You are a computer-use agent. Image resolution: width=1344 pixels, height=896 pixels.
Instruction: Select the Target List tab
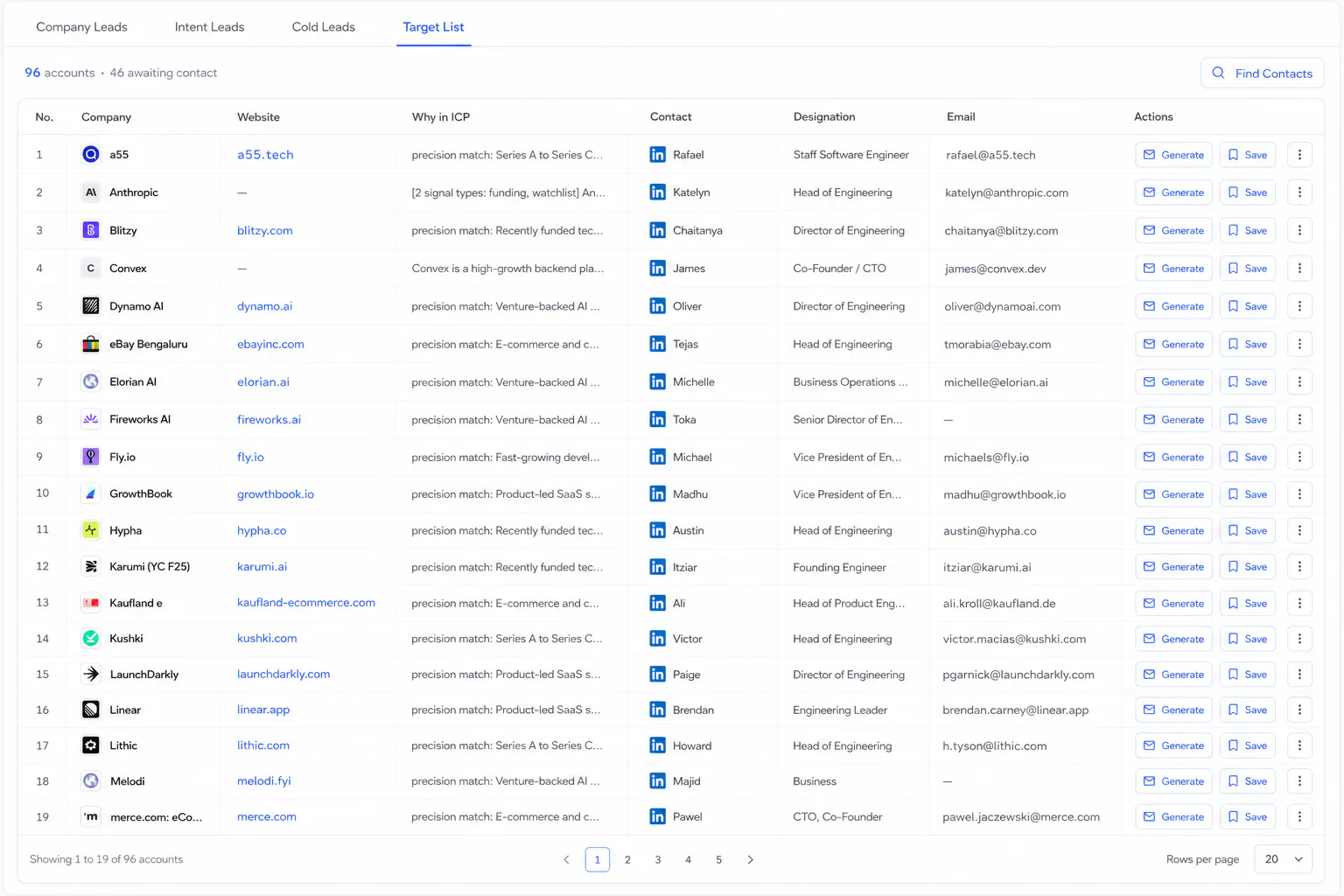tap(433, 27)
